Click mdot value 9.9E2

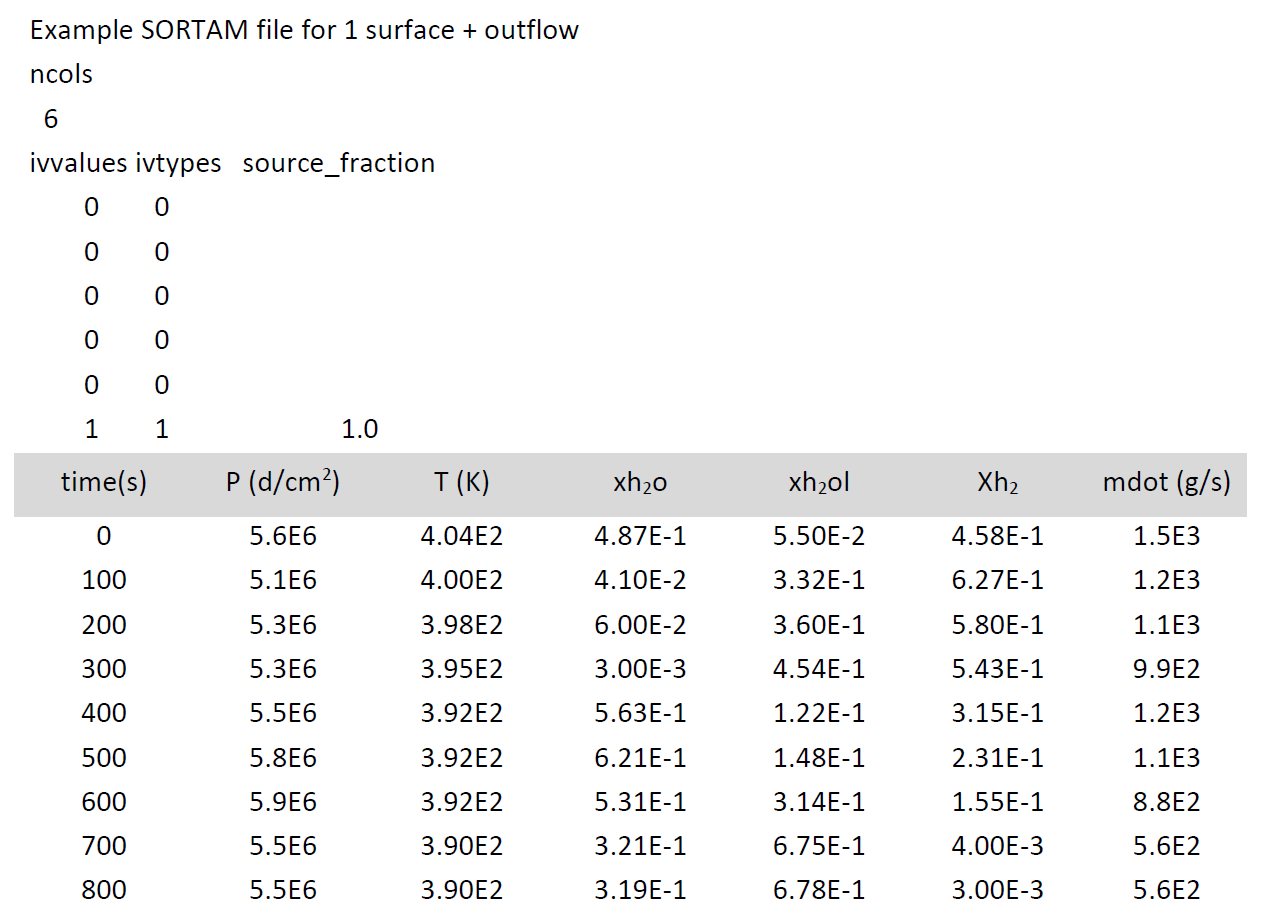coord(1167,669)
